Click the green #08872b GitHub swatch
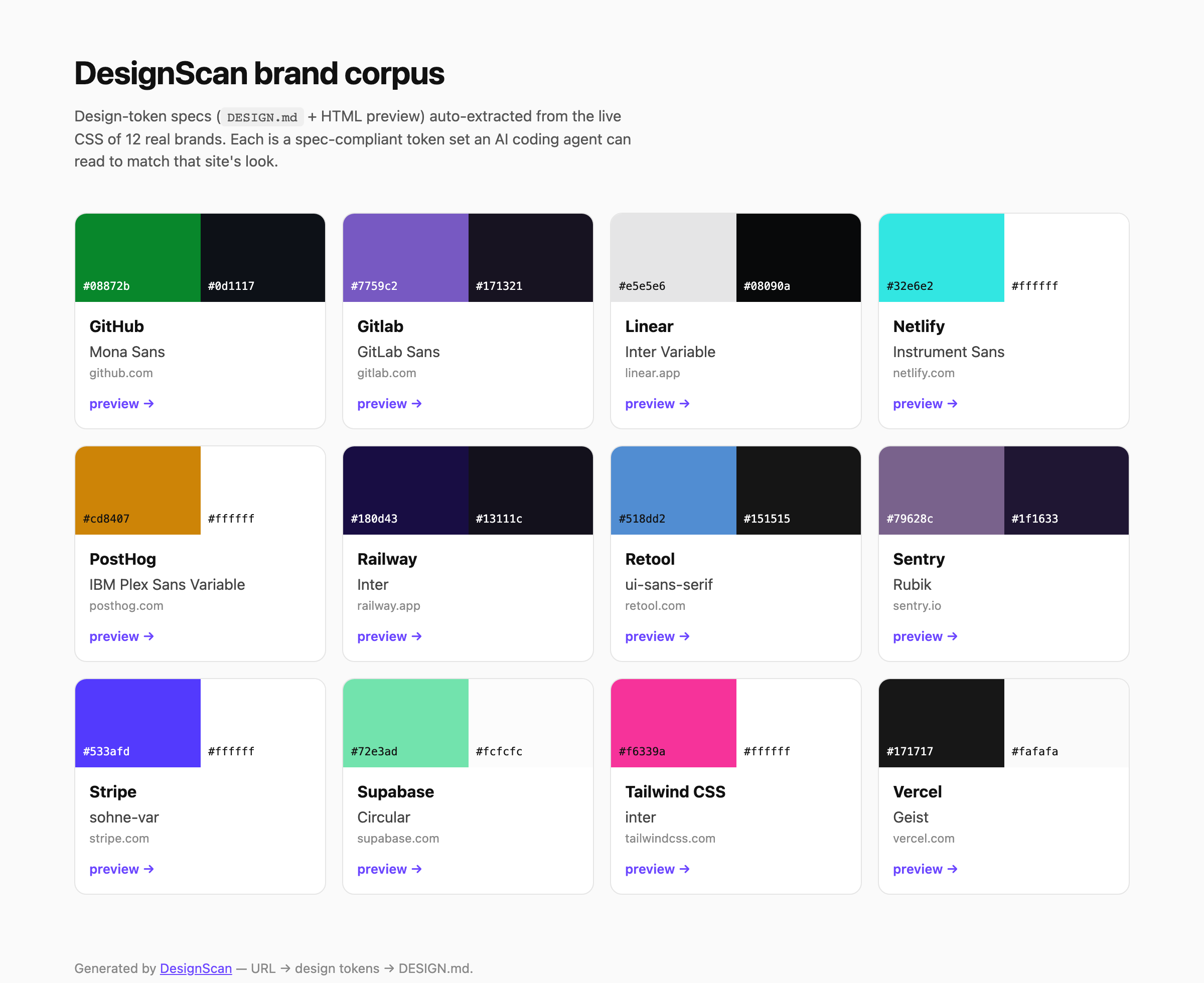 (x=137, y=258)
